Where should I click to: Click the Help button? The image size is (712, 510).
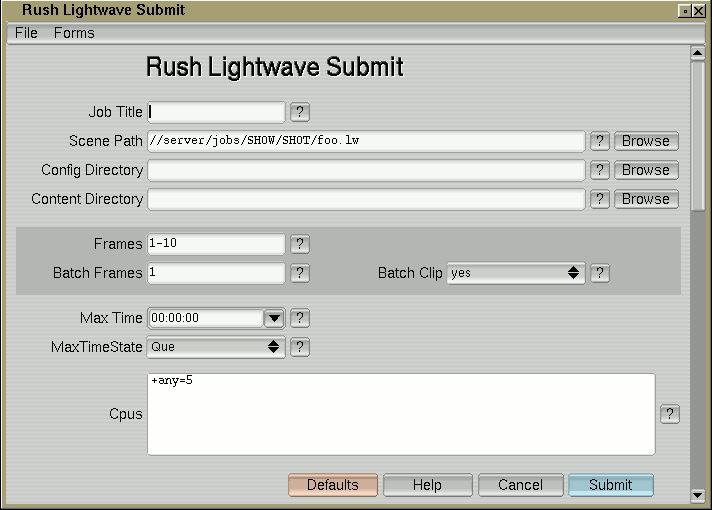pyautogui.click(x=427, y=485)
